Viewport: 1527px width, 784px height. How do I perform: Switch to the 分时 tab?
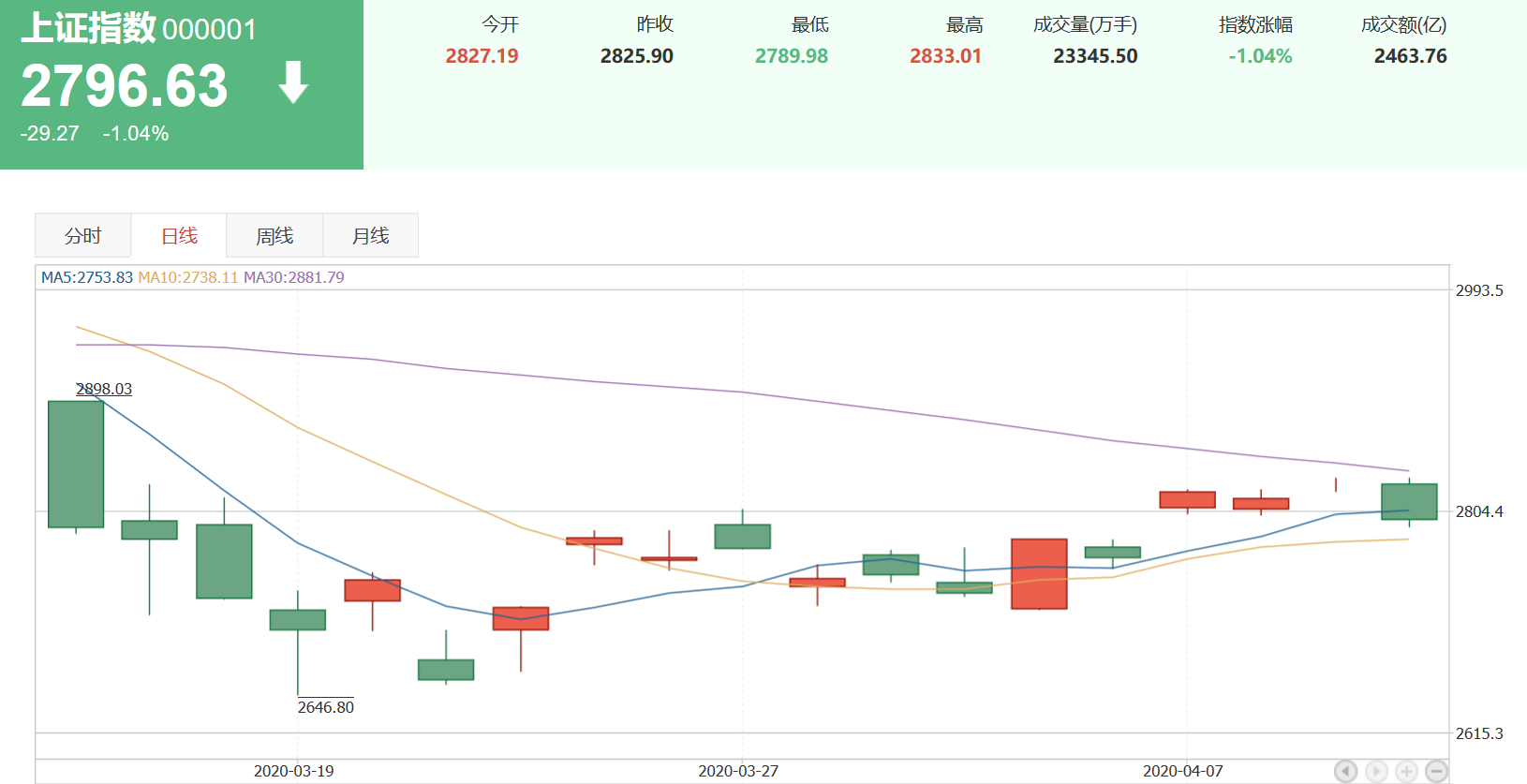pyautogui.click(x=82, y=236)
